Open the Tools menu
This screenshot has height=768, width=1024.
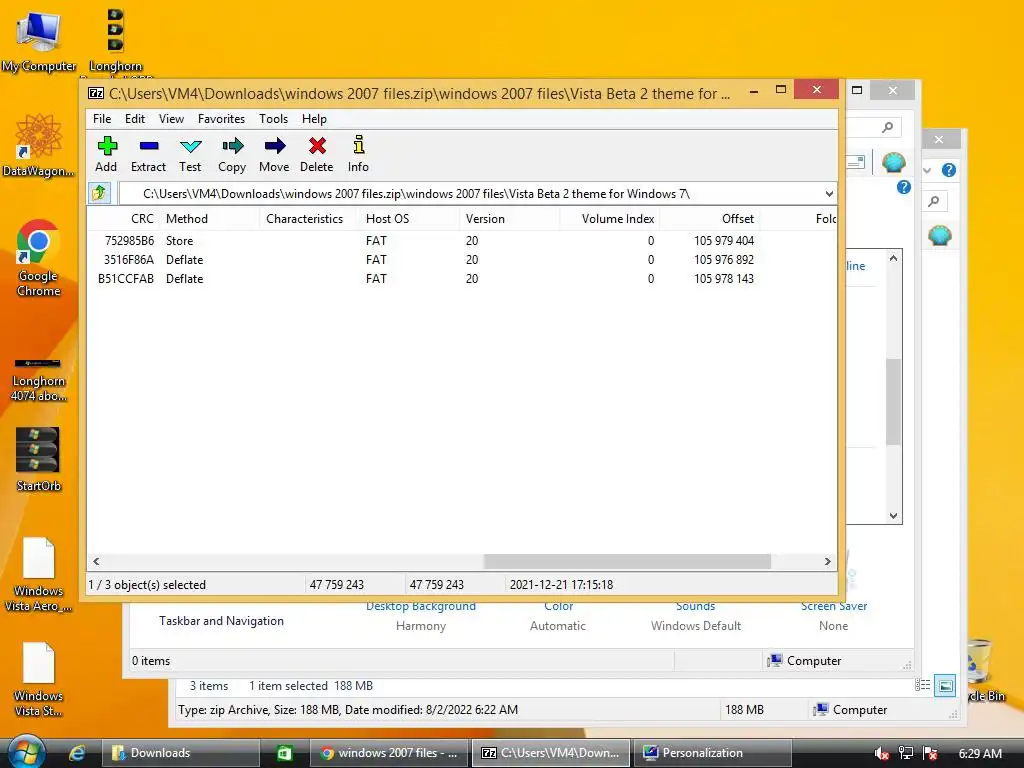[274, 119]
